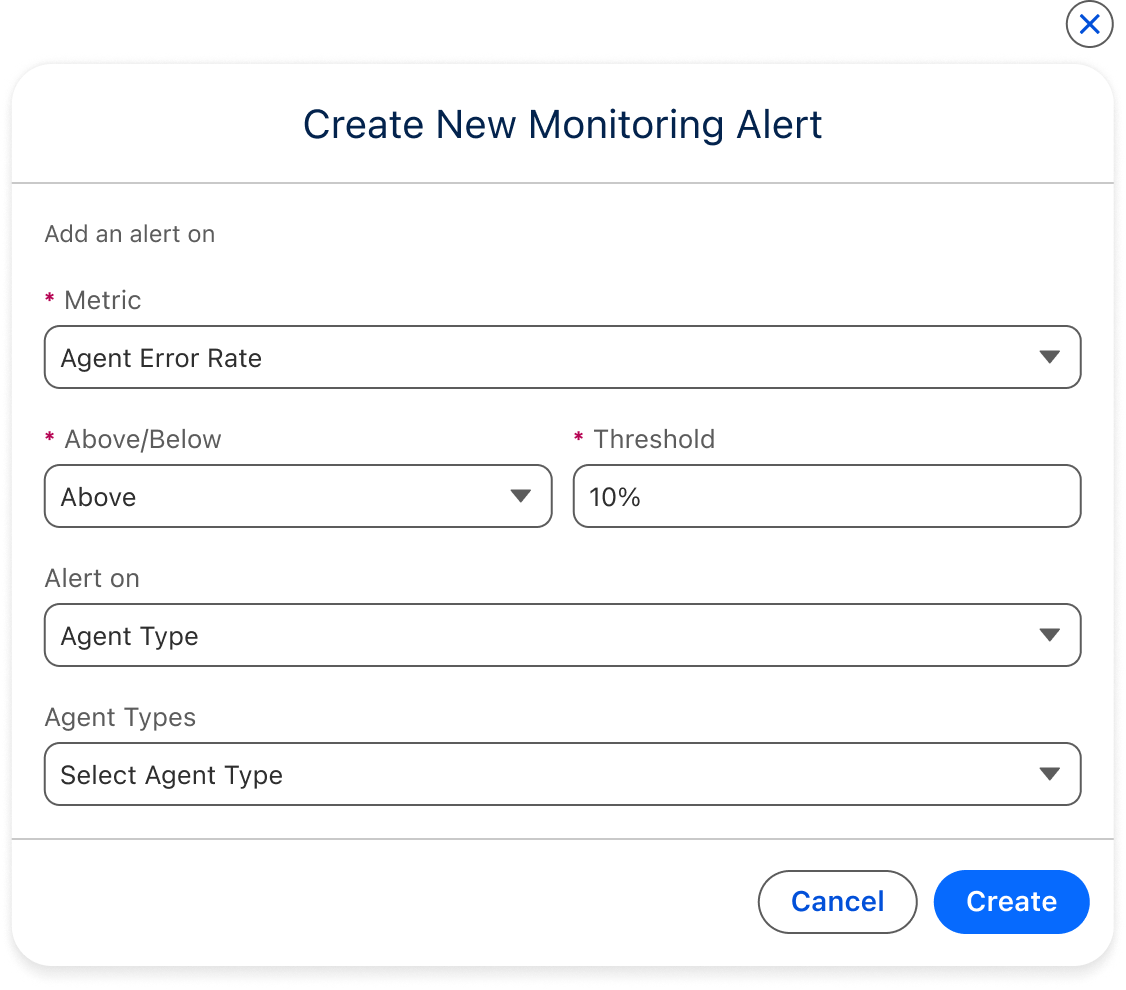This screenshot has width=1126, height=990.
Task: Click the Alert on field's arrow icon
Action: point(1049,635)
